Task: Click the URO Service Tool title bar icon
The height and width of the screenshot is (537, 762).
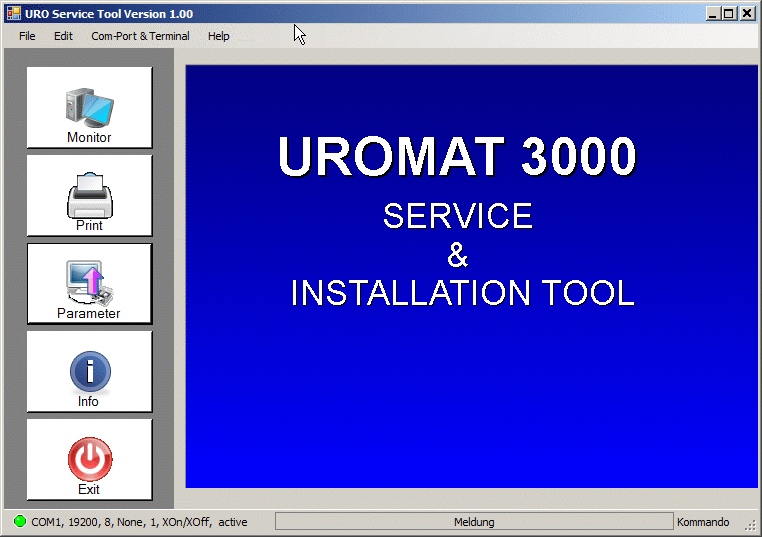Action: 13,14
